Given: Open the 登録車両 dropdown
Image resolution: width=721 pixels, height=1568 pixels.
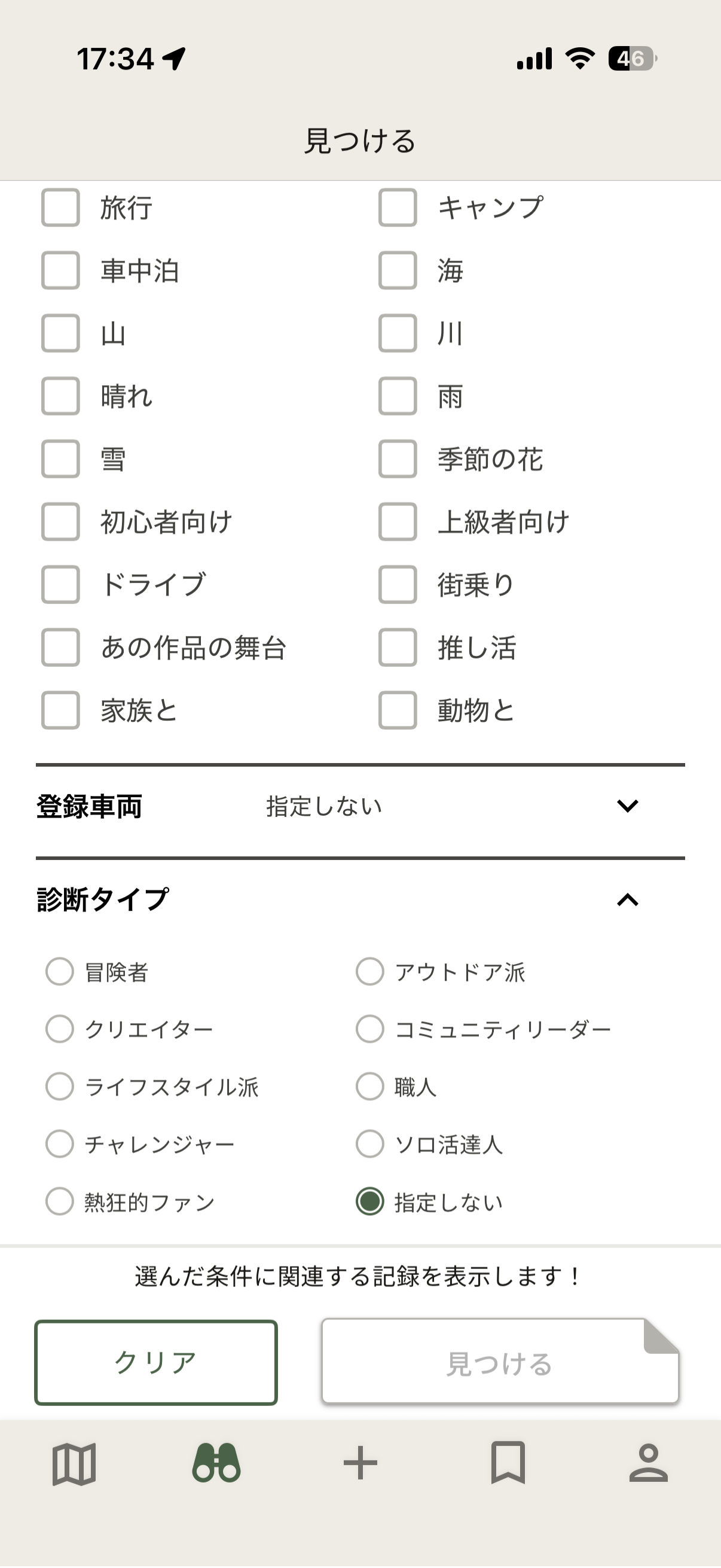Looking at the screenshot, I should [627, 806].
